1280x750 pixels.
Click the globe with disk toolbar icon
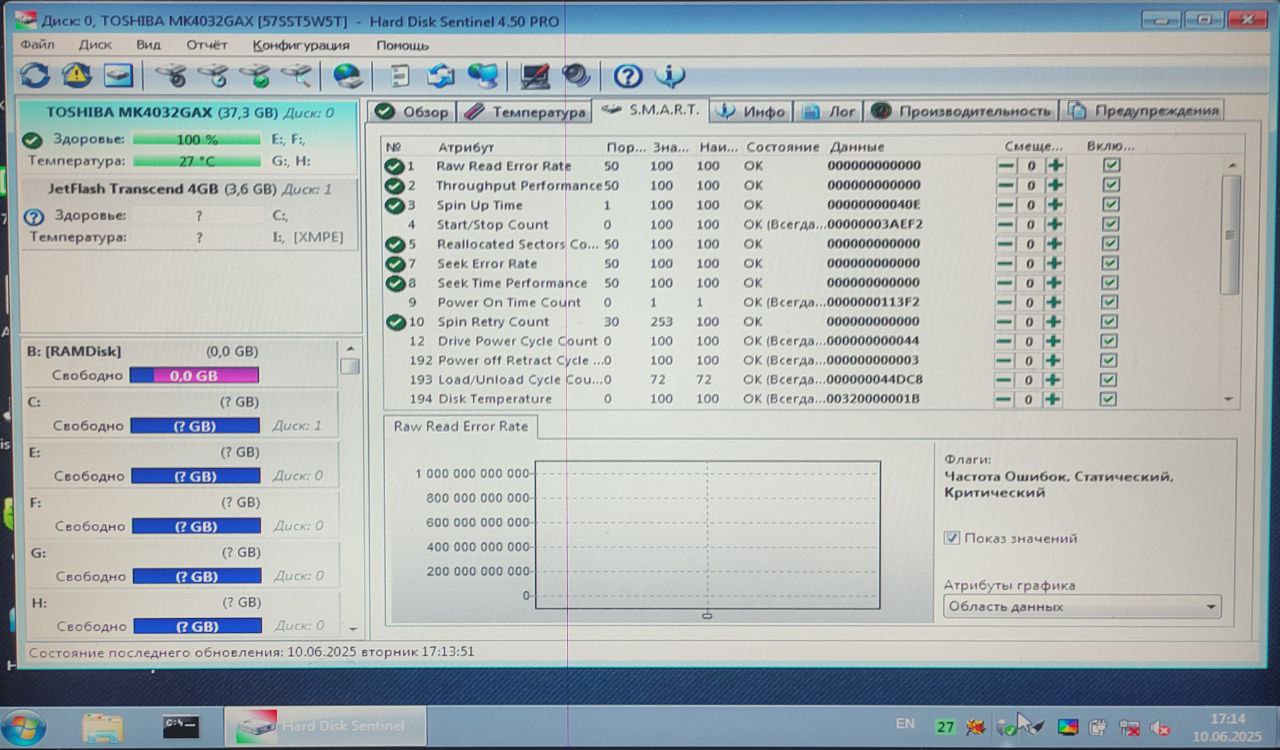(348, 76)
